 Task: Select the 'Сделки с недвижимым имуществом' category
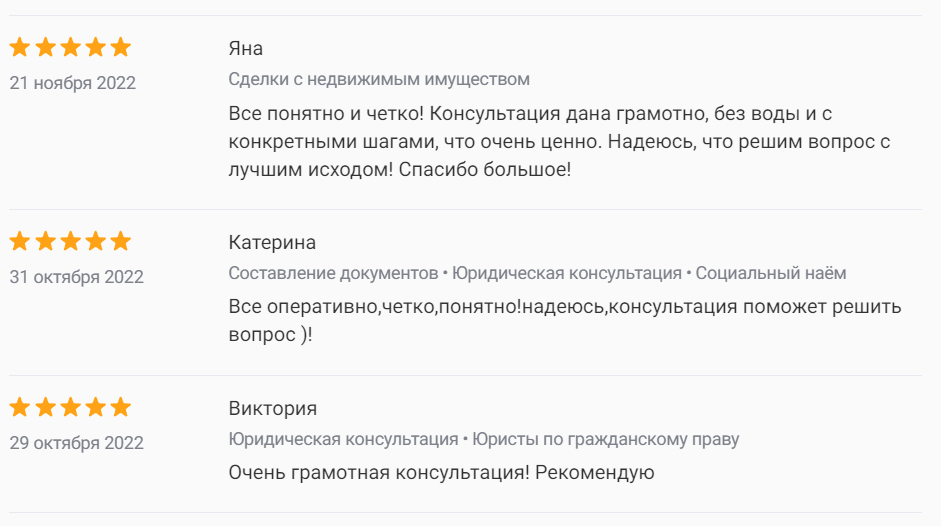pos(379,80)
